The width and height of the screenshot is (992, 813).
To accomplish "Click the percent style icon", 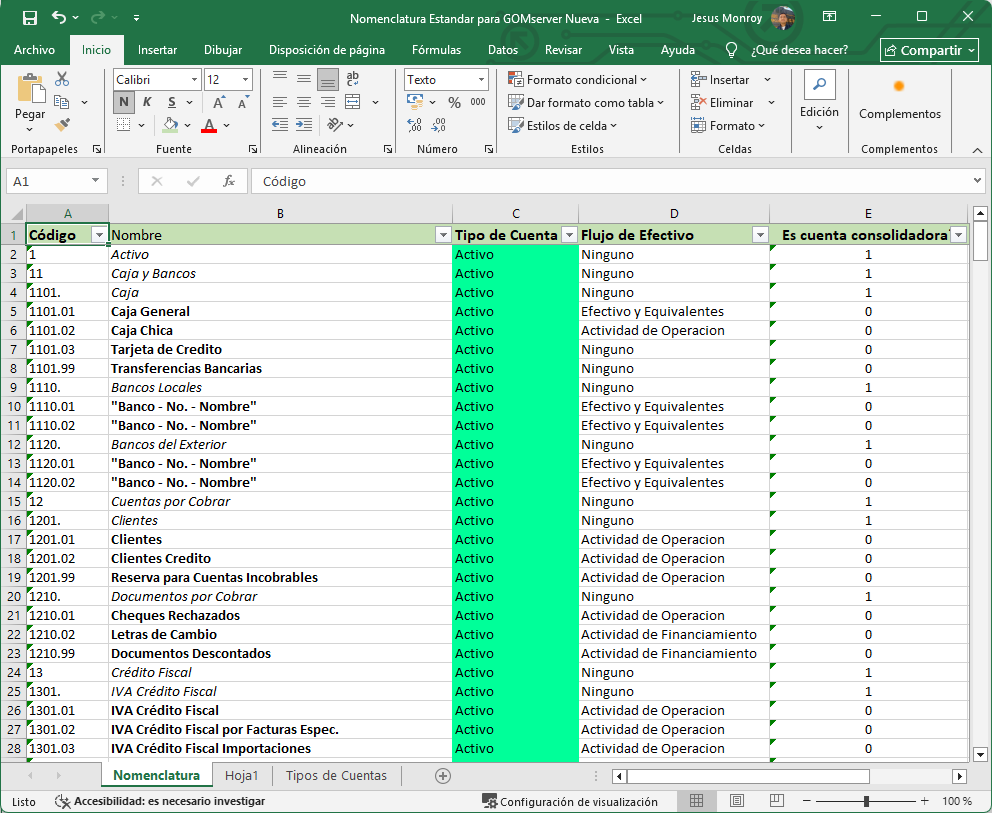I will click(454, 102).
